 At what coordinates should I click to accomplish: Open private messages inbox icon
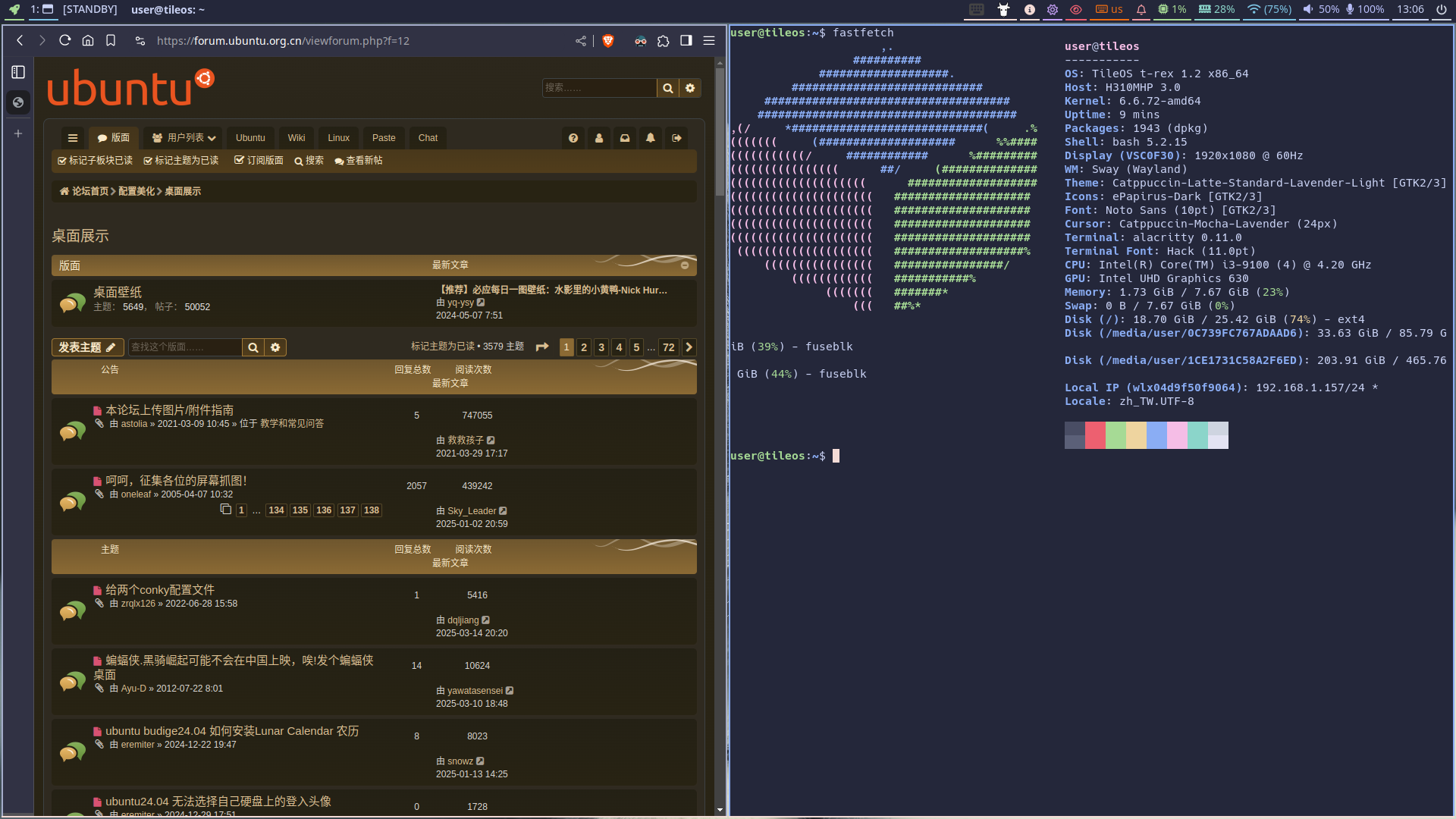(x=625, y=138)
